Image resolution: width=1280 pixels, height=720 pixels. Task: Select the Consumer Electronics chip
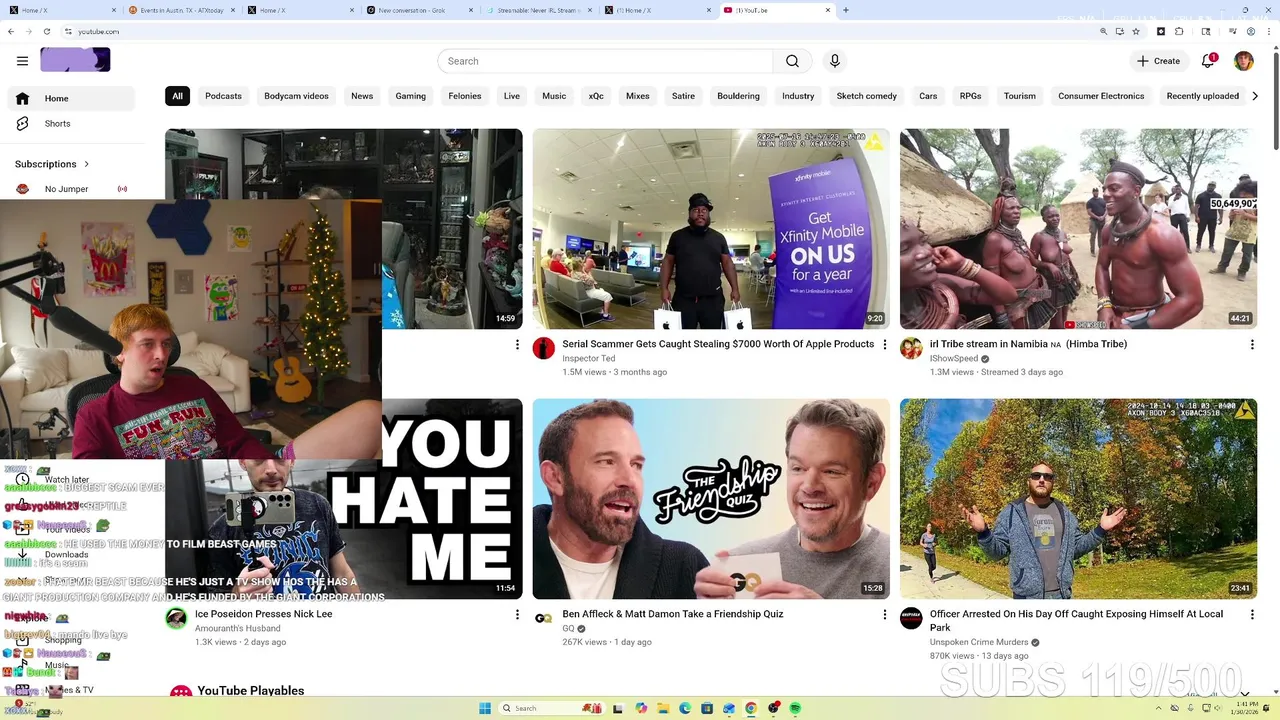click(1101, 96)
